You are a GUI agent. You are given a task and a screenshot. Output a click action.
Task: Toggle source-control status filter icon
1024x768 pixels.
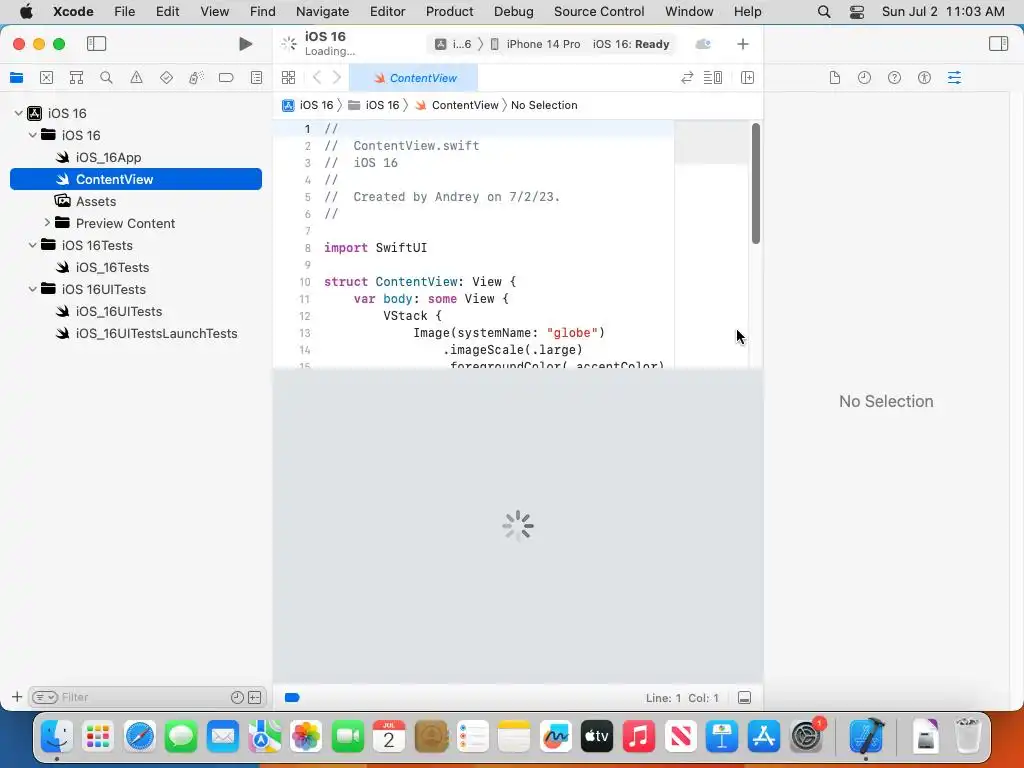point(255,697)
